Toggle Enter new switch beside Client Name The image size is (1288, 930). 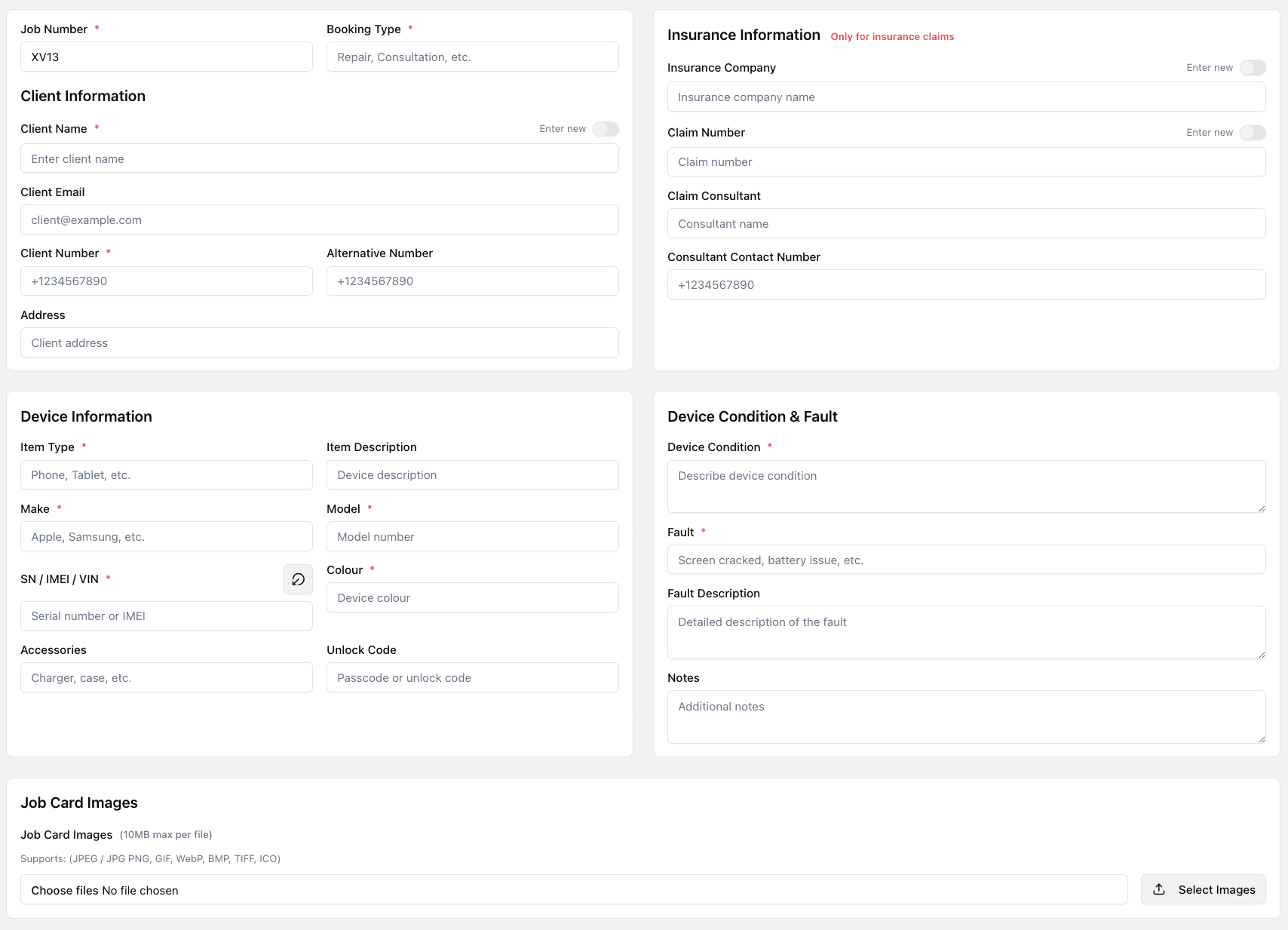tap(606, 129)
